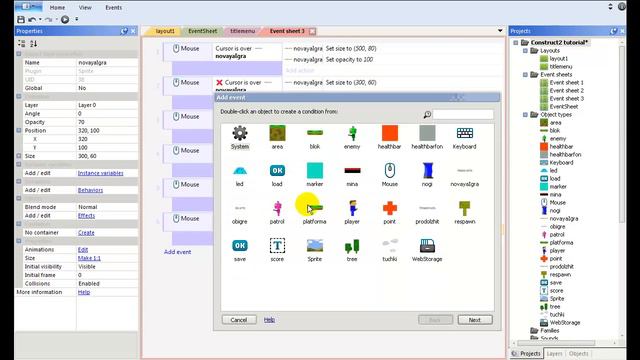Pick the led object icon in dialog
The image size is (640, 360).
240,175
